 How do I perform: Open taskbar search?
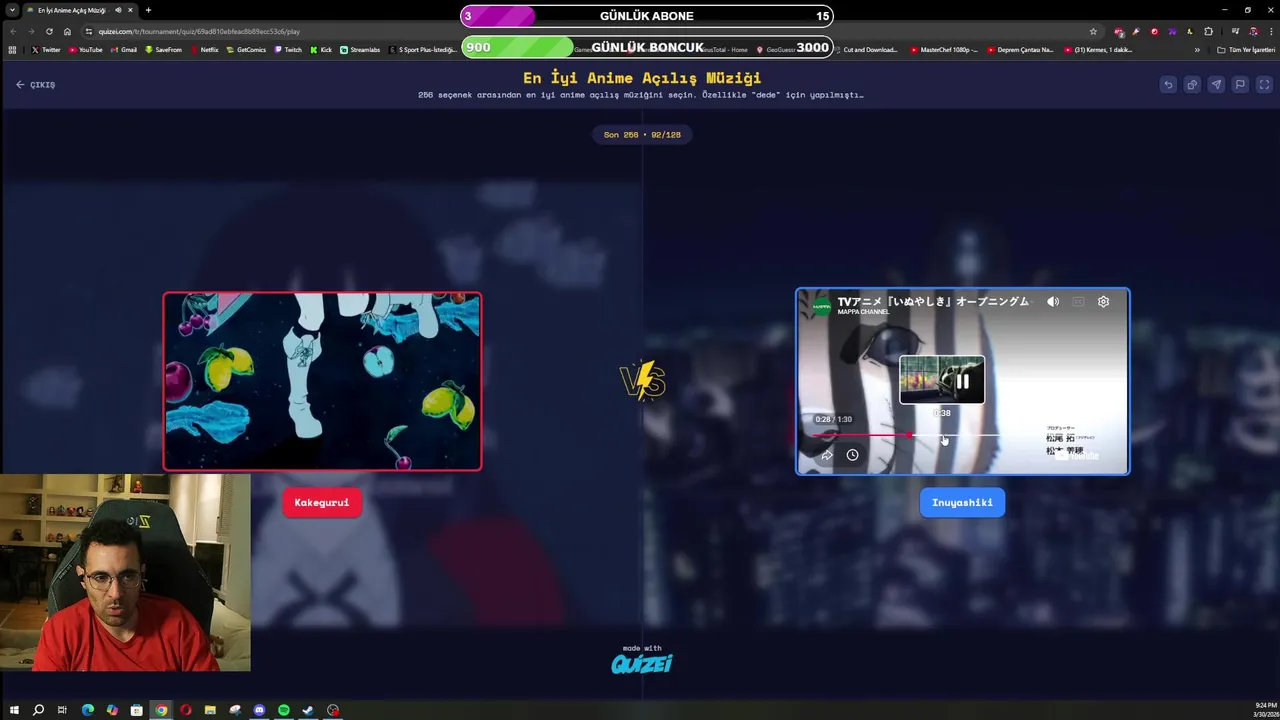[x=38, y=710]
